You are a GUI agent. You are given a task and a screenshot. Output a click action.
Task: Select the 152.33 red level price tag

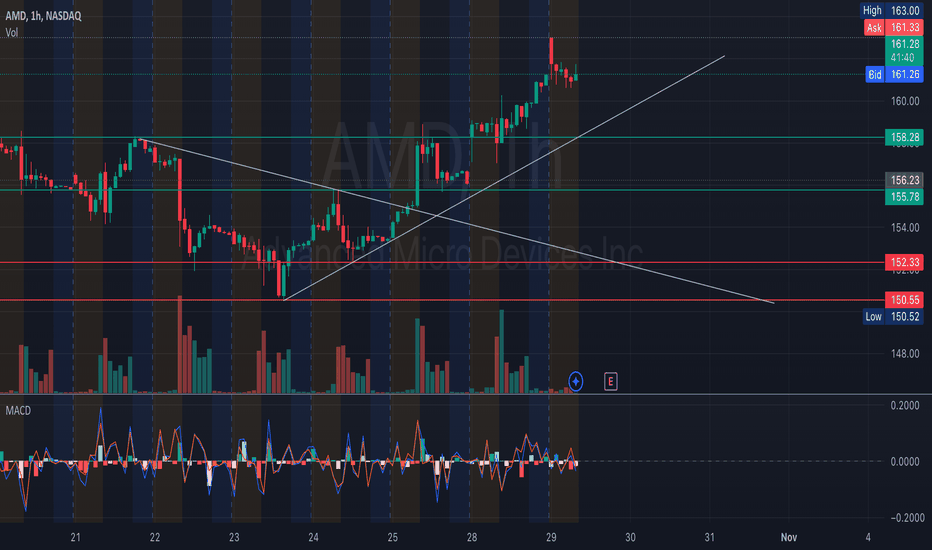pyautogui.click(x=904, y=262)
